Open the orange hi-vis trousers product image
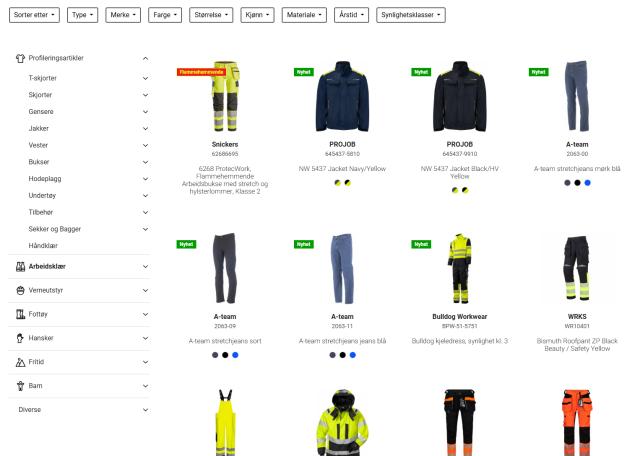This screenshot has height=456, width=640. coord(577,422)
